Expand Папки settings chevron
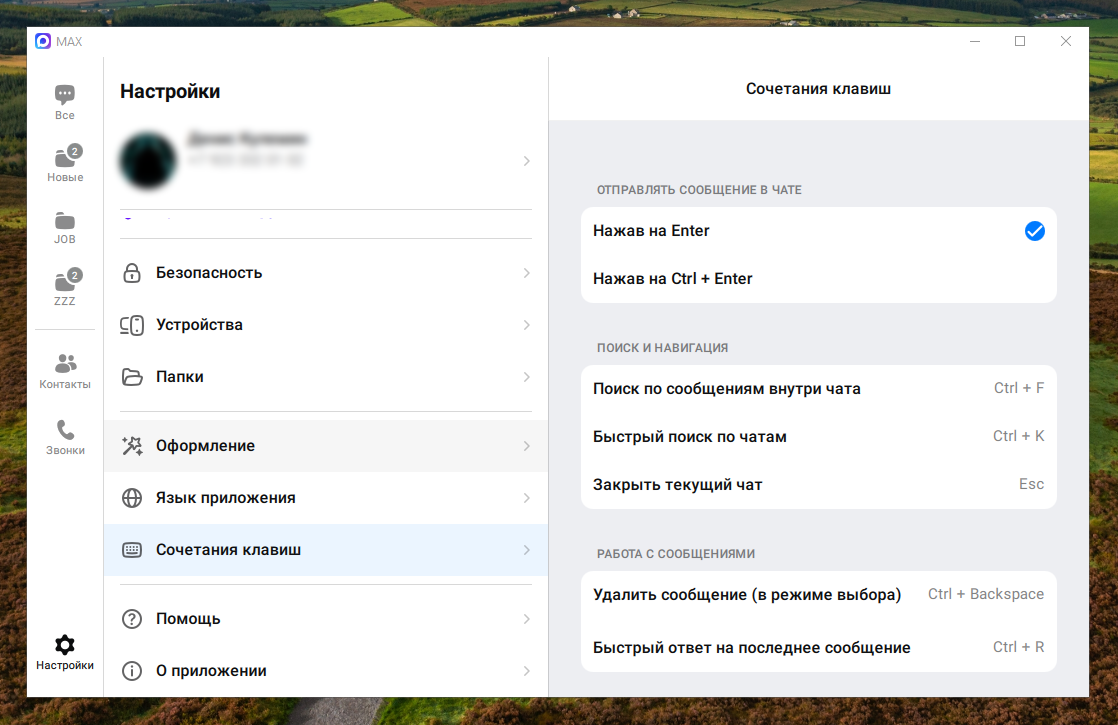This screenshot has width=1118, height=725. (x=527, y=377)
